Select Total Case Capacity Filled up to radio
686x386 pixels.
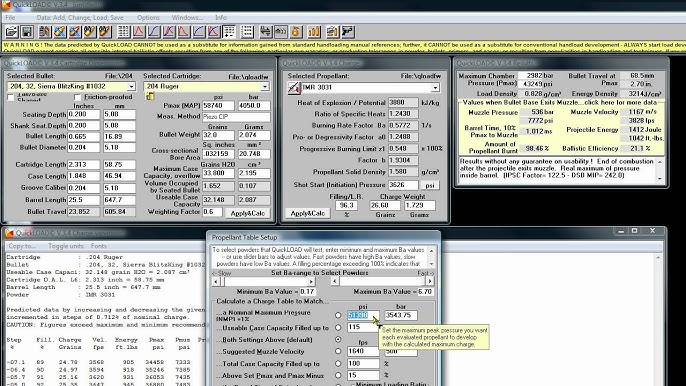point(338,363)
